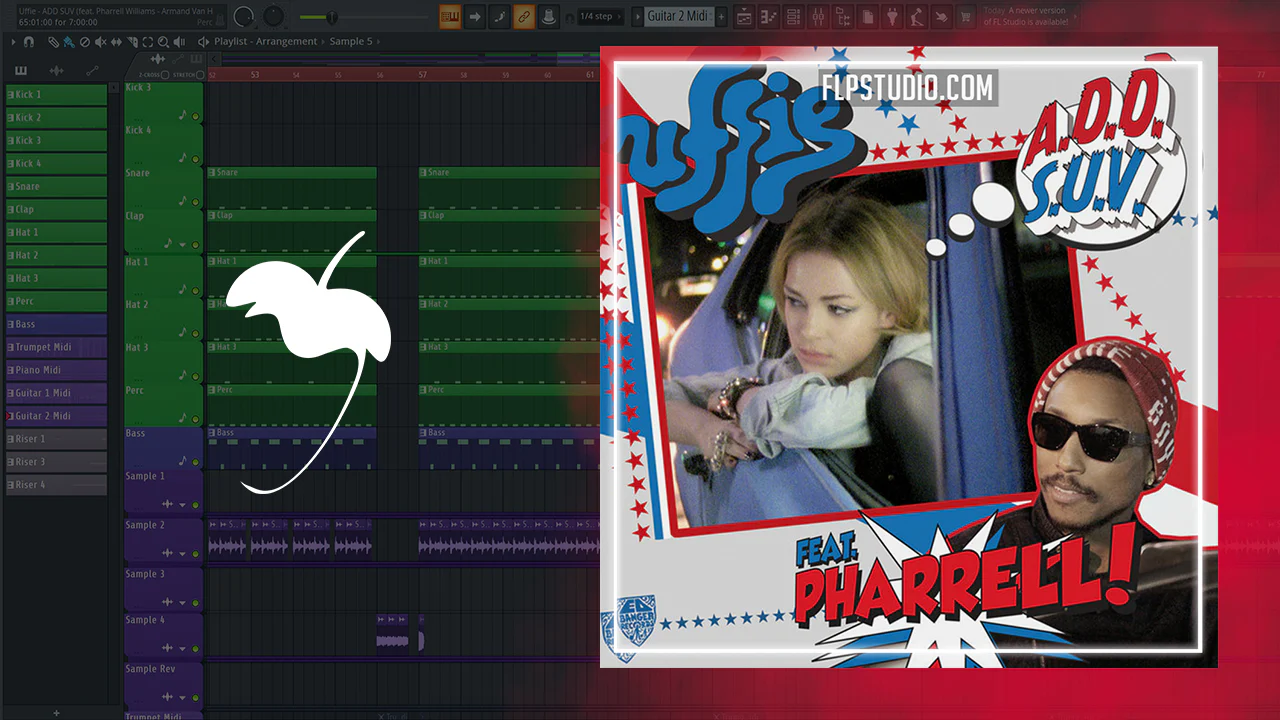
Task: Open the Browser view icon
Action: 842,16
